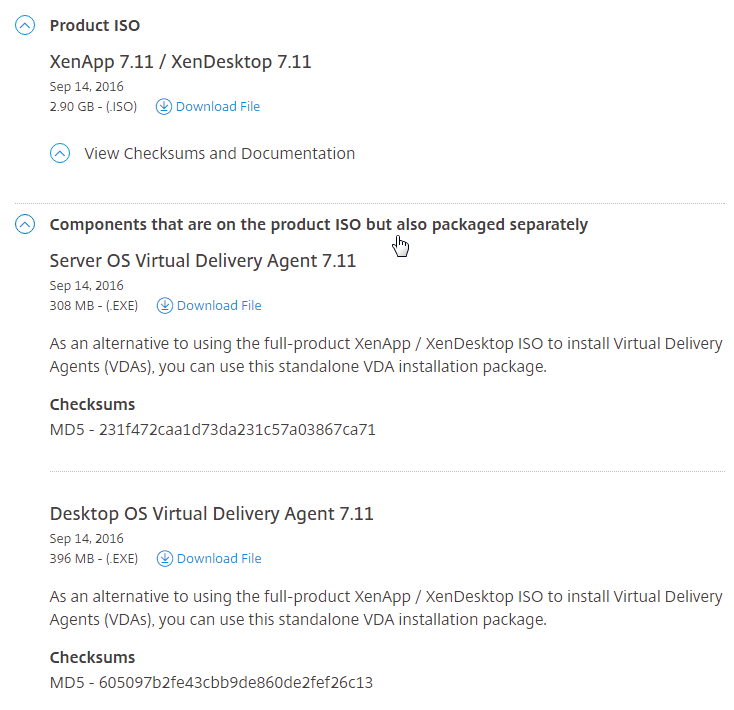The height and width of the screenshot is (710, 734).
Task: Click Desktop OS Virtual Delivery Agent 7.11 title
Action: (212, 514)
